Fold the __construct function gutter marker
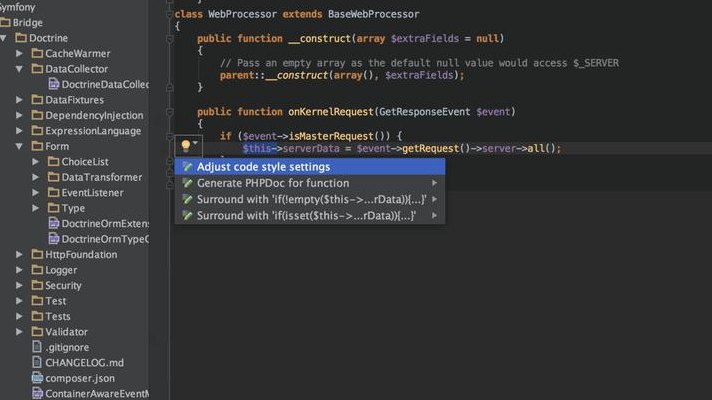712x400 pixels. click(170, 39)
